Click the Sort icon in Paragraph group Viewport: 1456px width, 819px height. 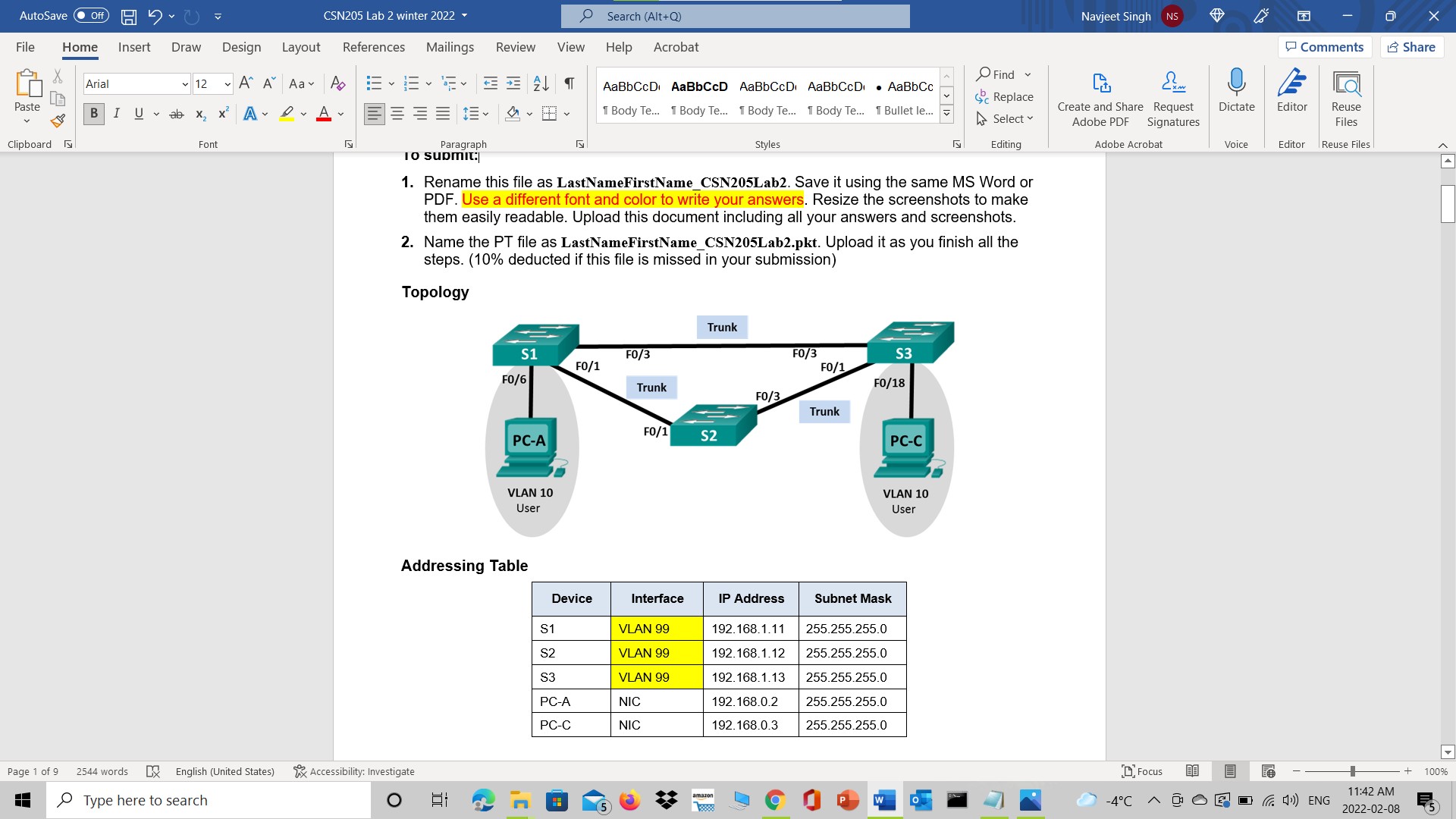(541, 83)
